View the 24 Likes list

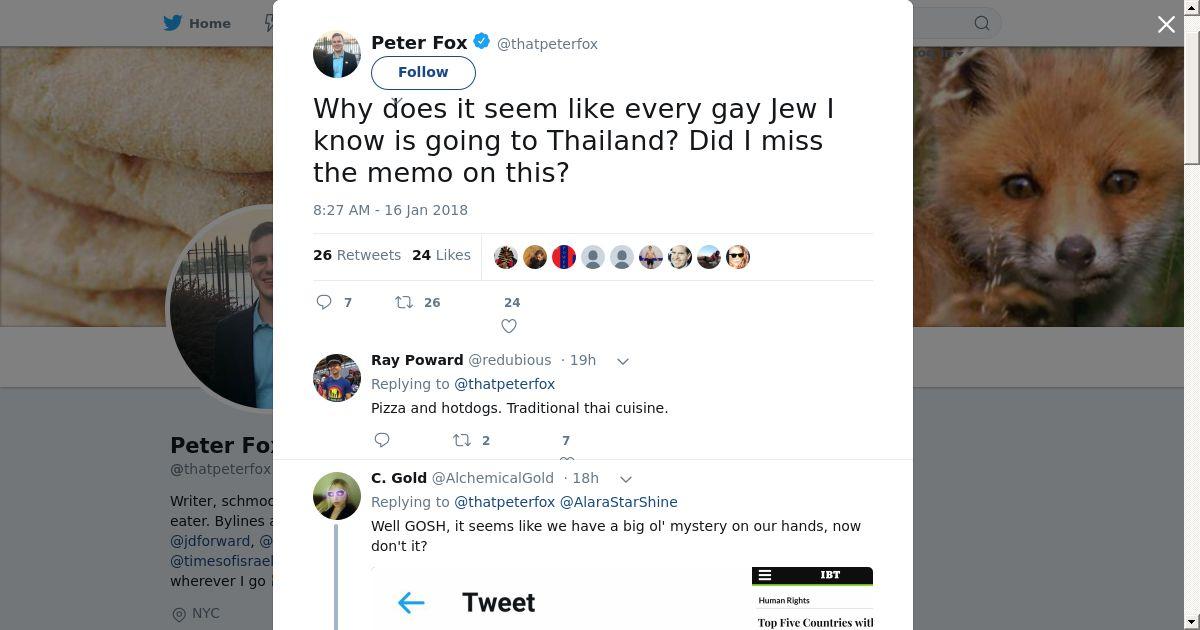click(442, 256)
